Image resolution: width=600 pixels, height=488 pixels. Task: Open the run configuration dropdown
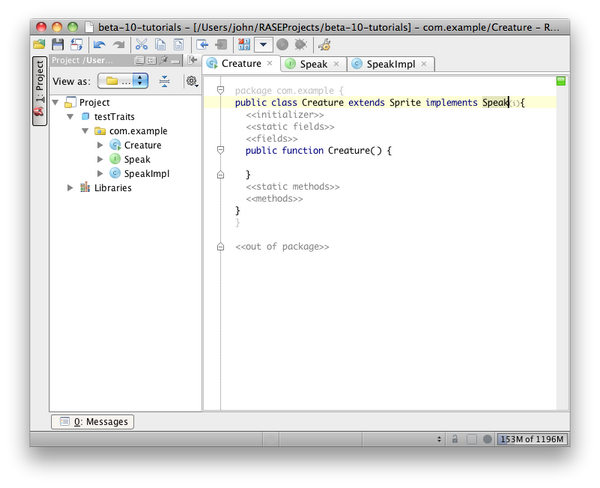coord(263,45)
